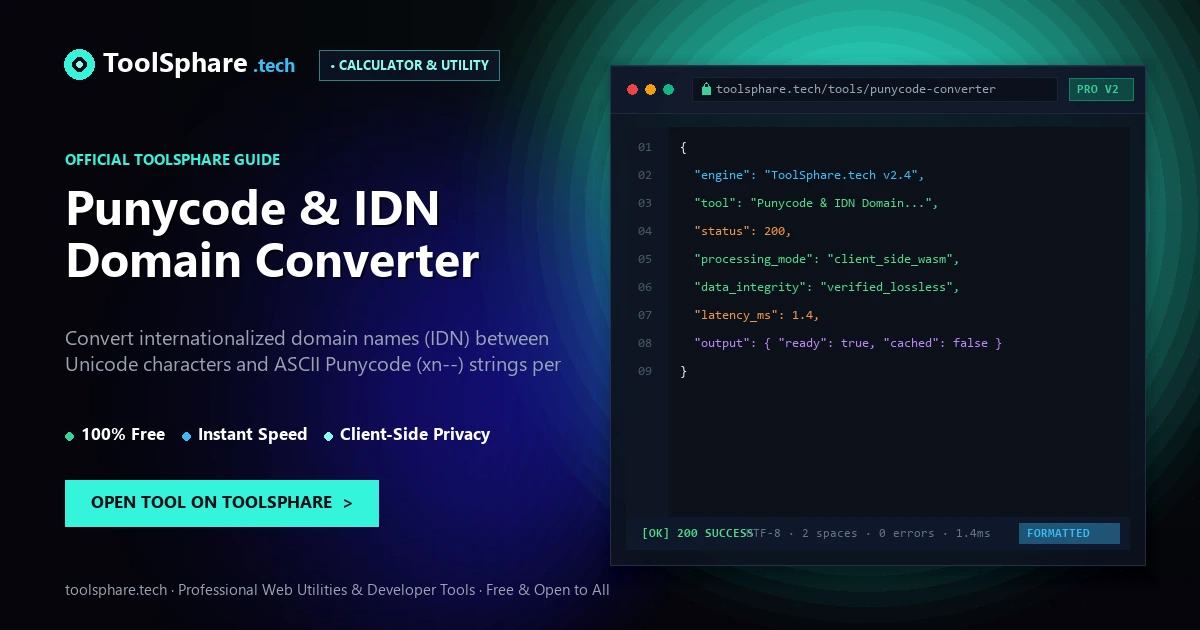Click the blue bullet beside Instant Speed

coord(187,436)
